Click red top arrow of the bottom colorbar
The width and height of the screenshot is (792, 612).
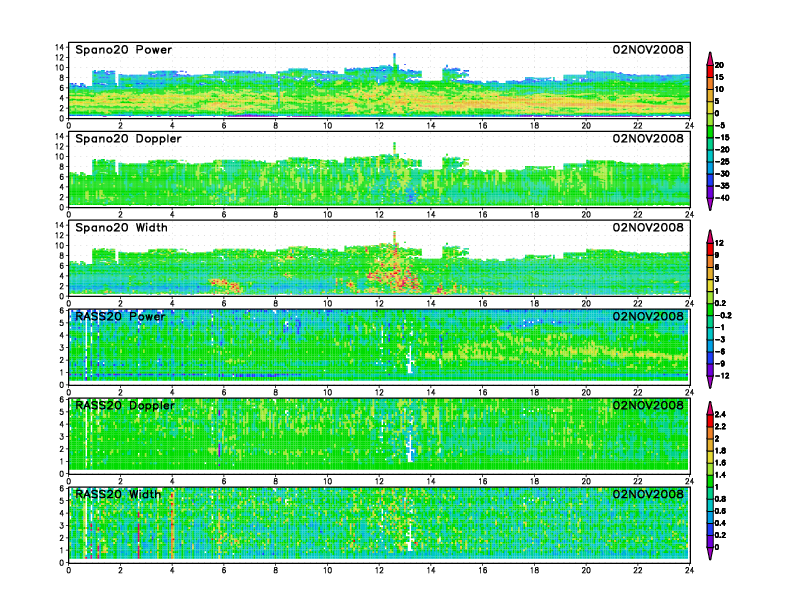point(709,405)
